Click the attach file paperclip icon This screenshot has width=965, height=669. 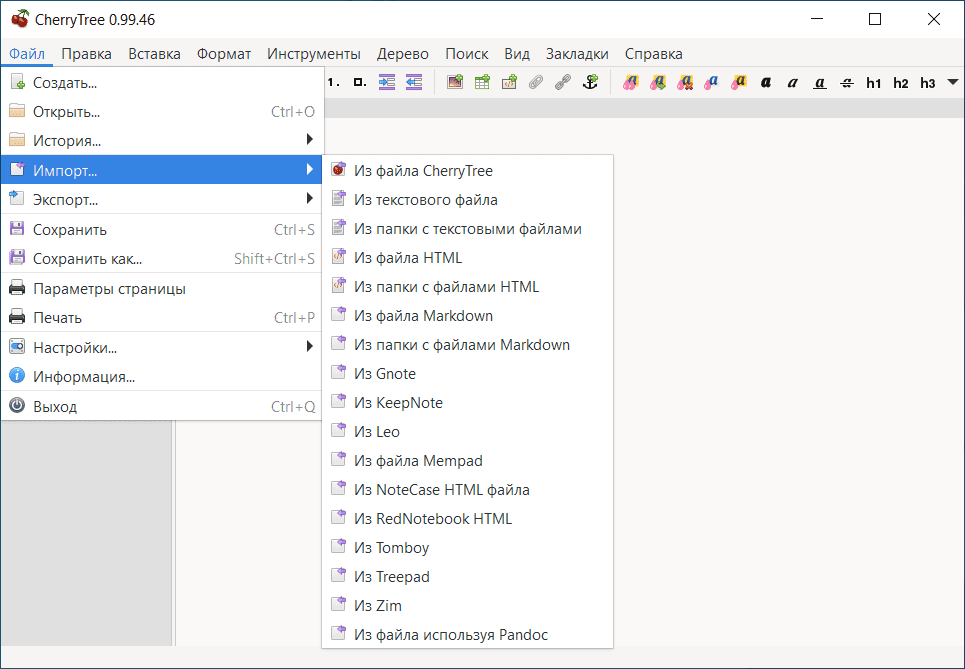536,82
